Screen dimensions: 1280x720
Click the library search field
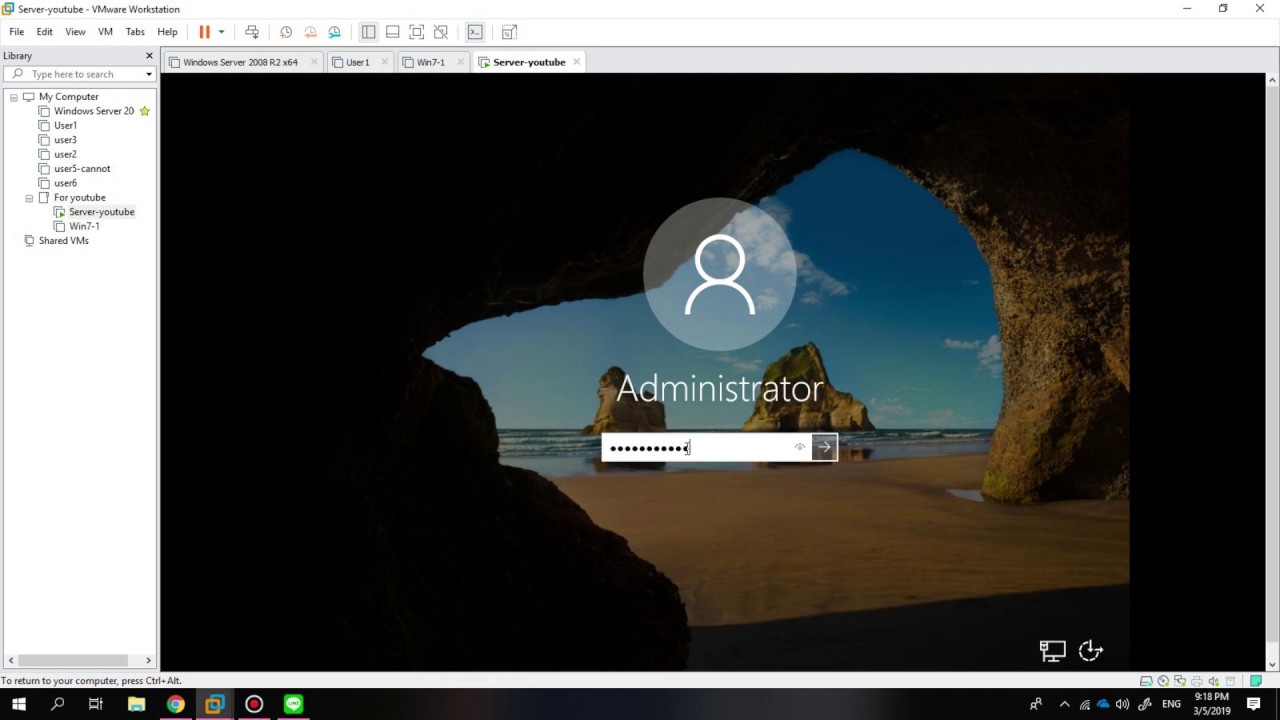tap(80, 74)
